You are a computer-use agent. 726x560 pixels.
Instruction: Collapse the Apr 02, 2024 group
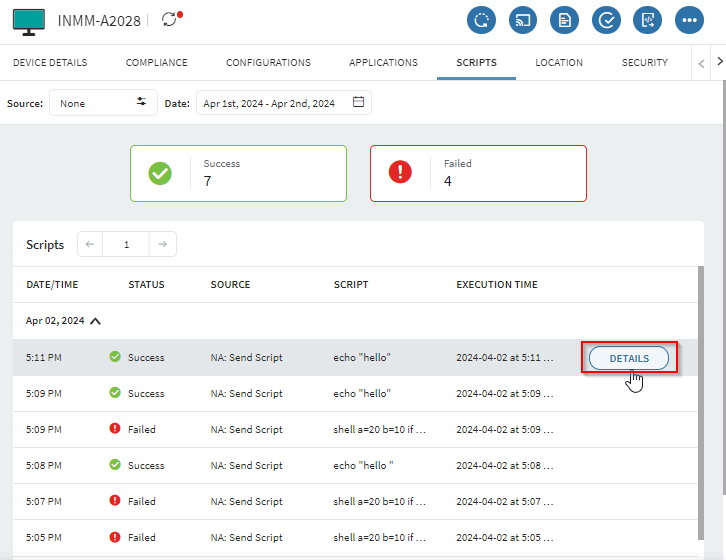coord(96,321)
